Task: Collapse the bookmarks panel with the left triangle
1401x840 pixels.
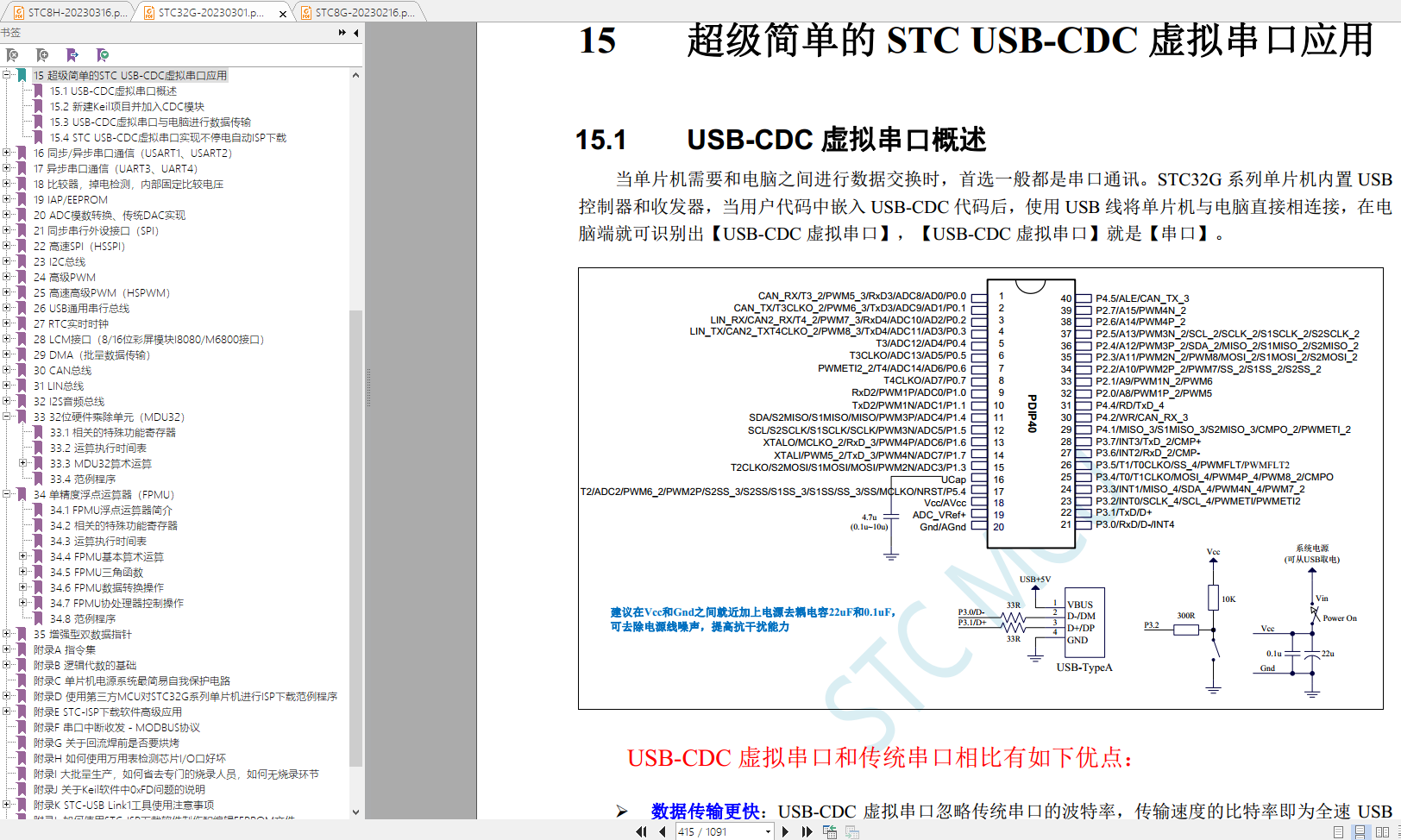Action: click(355, 33)
